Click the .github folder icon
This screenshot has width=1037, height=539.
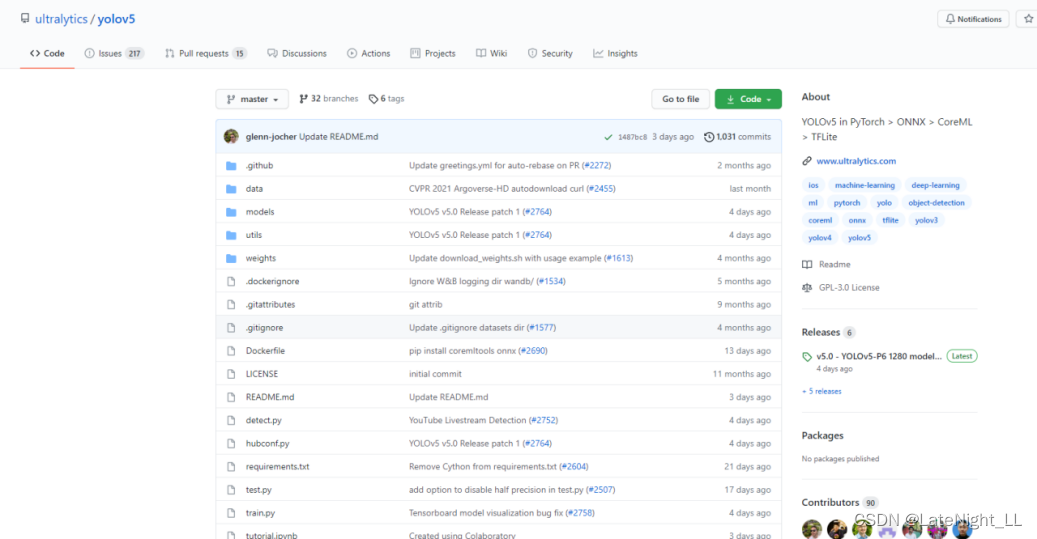[x=231, y=166]
